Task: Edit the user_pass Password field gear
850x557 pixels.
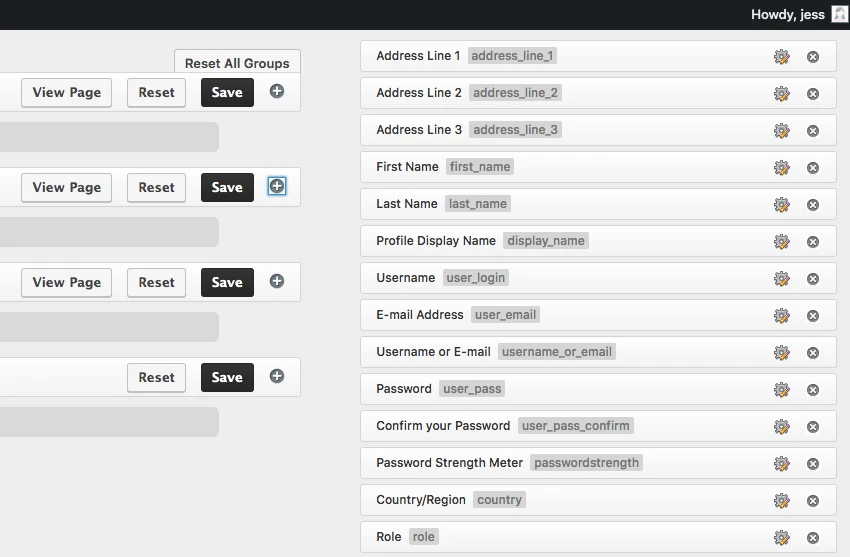Action: [781, 390]
